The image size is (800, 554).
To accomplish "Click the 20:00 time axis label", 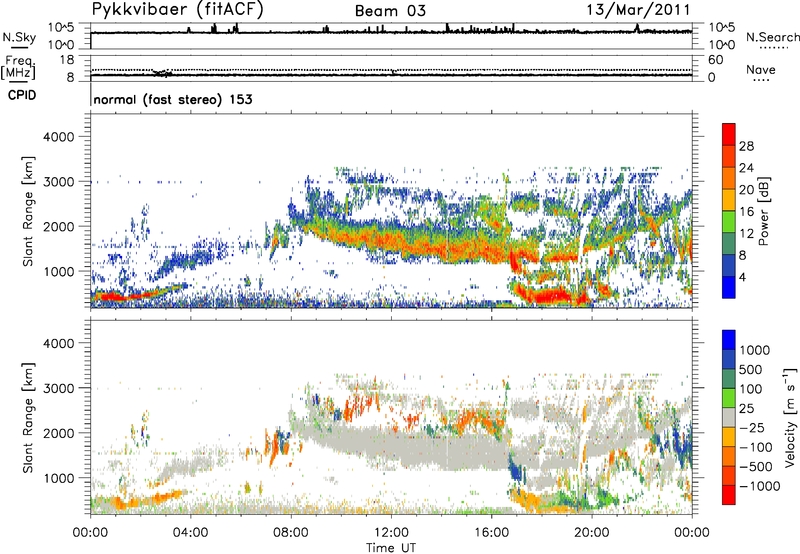I will click(592, 533).
